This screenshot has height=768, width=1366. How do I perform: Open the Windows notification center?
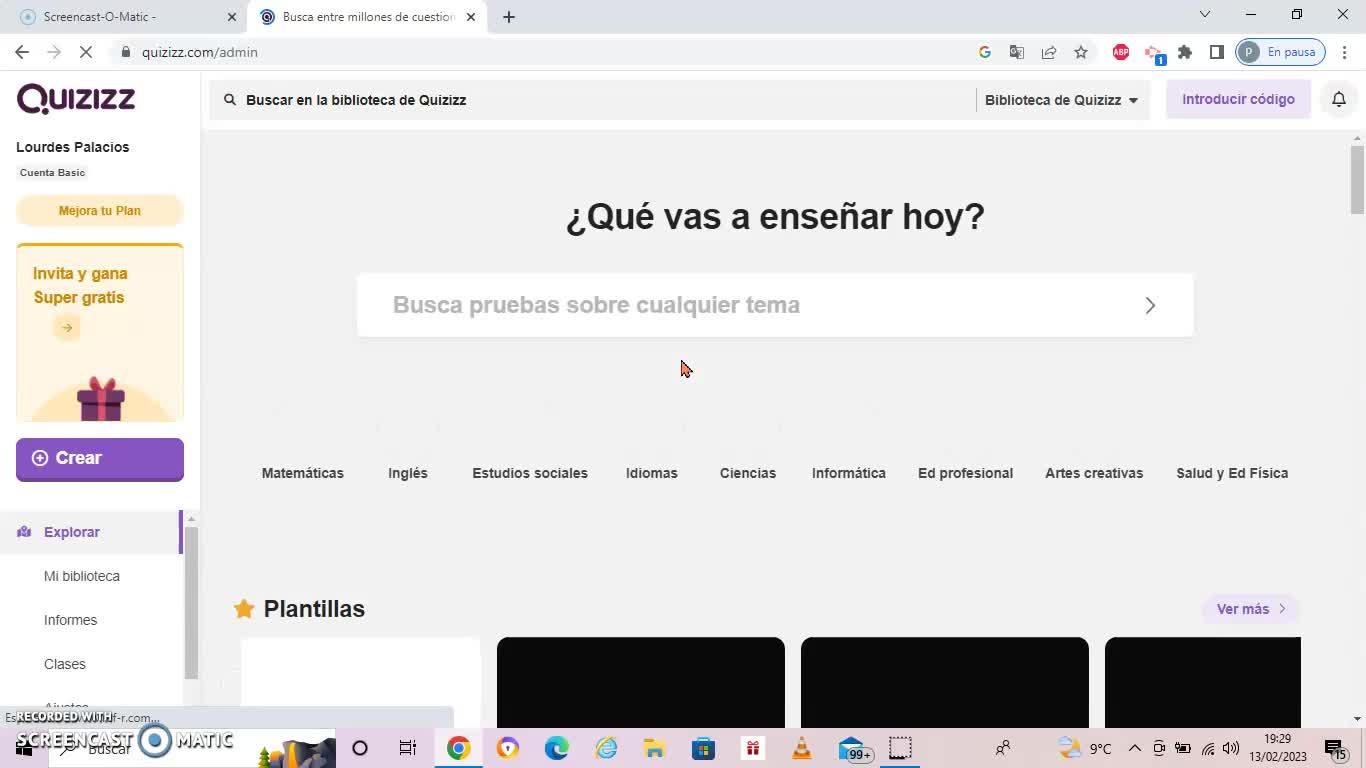(1337, 749)
